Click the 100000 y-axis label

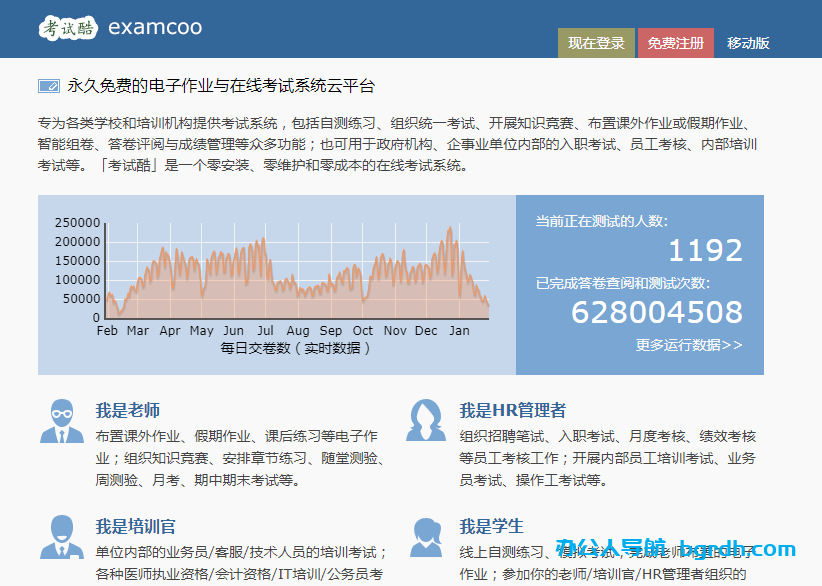pos(77,279)
